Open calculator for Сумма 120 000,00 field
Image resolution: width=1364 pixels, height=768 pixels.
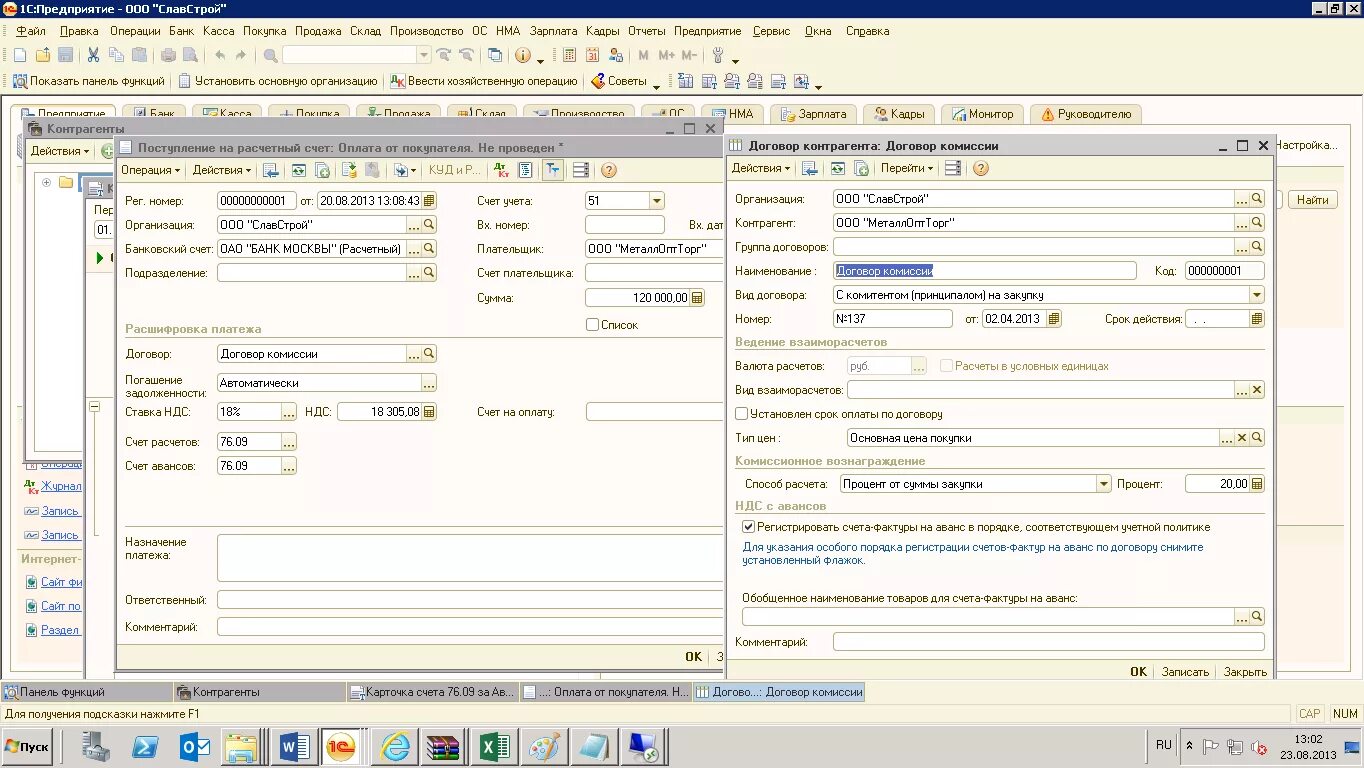[x=697, y=297]
